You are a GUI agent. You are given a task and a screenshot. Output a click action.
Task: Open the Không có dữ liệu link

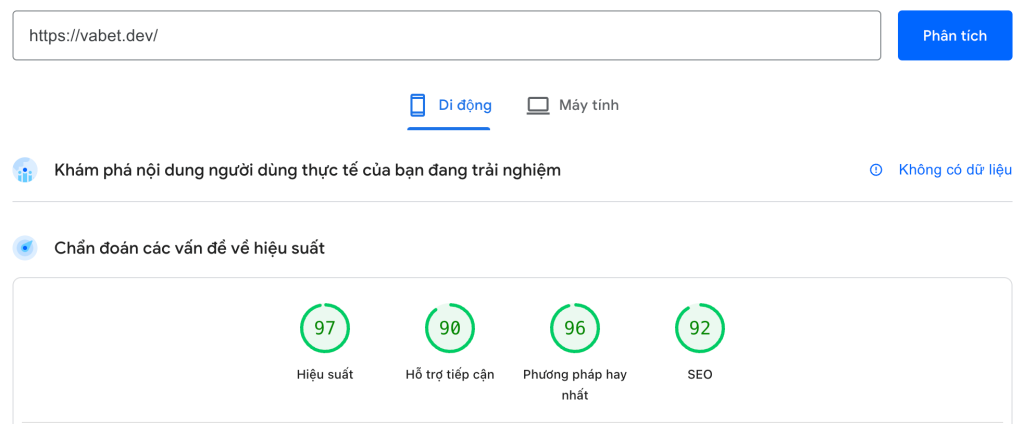tap(955, 171)
